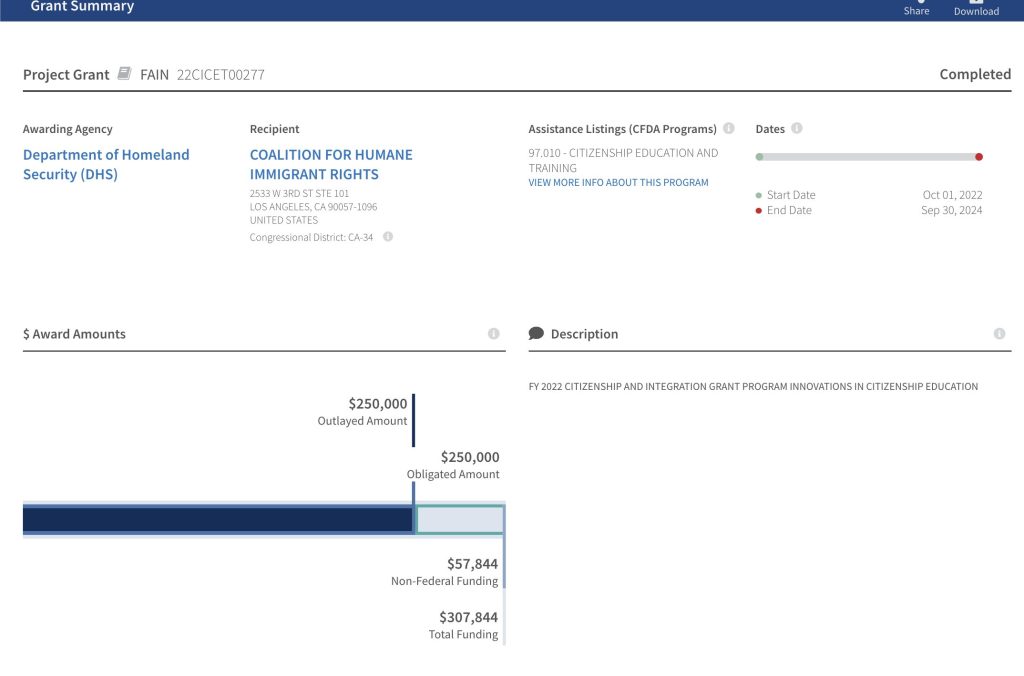Click the light non-federal funding bar segment
This screenshot has width=1024, height=676.
tap(459, 520)
